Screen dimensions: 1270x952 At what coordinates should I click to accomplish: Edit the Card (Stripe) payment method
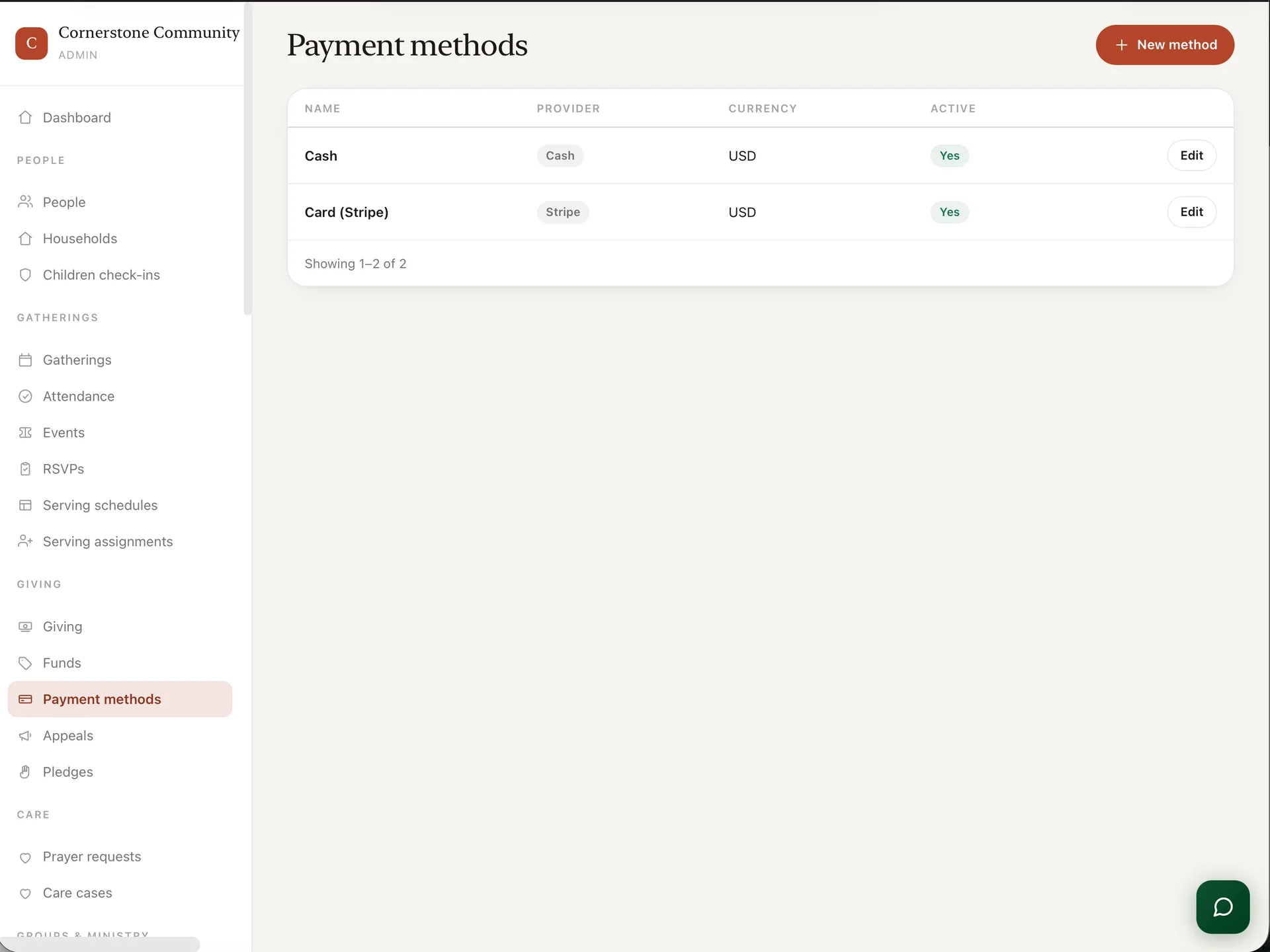(1191, 212)
